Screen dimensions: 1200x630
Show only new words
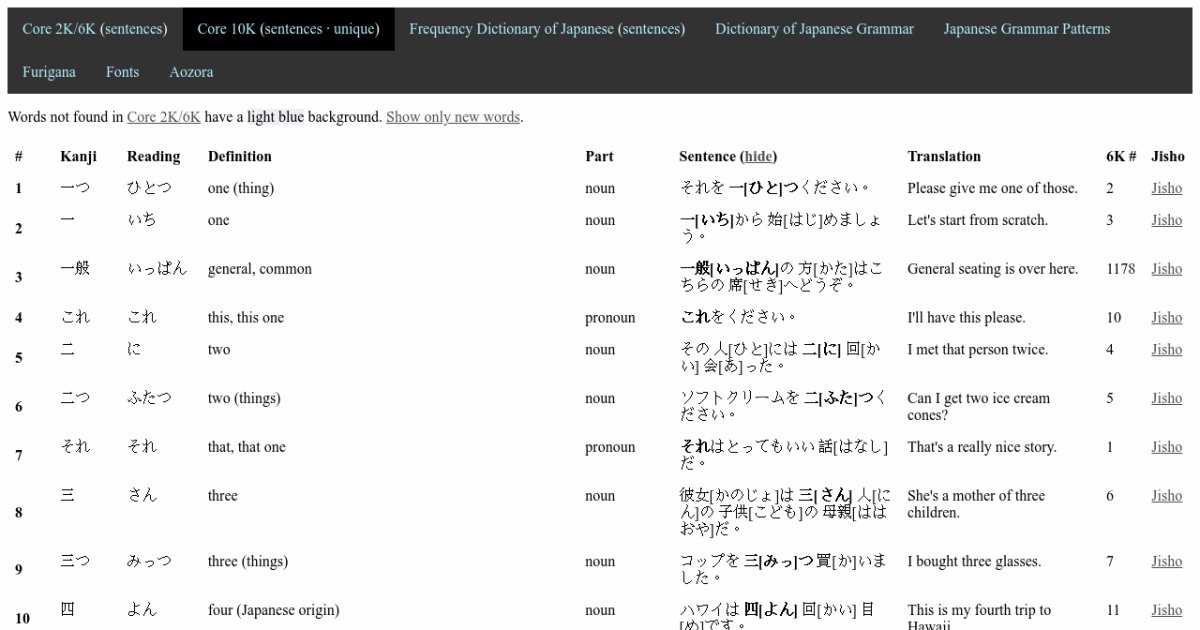(x=451, y=117)
